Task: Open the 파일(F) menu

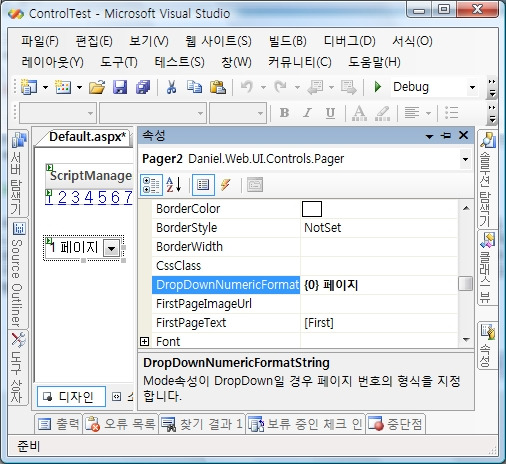Action: pyautogui.click(x=40, y=41)
